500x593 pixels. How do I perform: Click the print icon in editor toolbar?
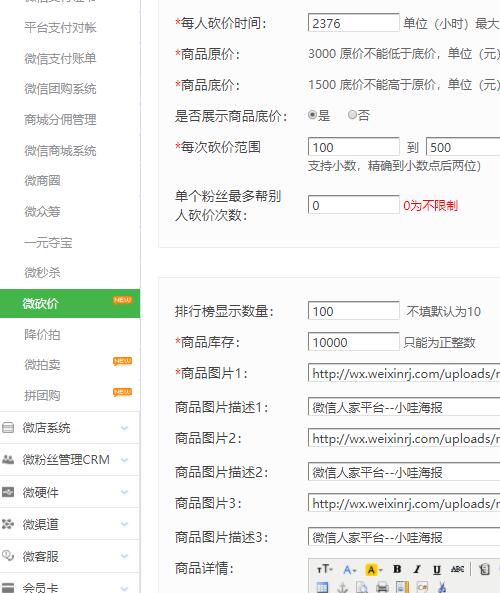(382, 587)
